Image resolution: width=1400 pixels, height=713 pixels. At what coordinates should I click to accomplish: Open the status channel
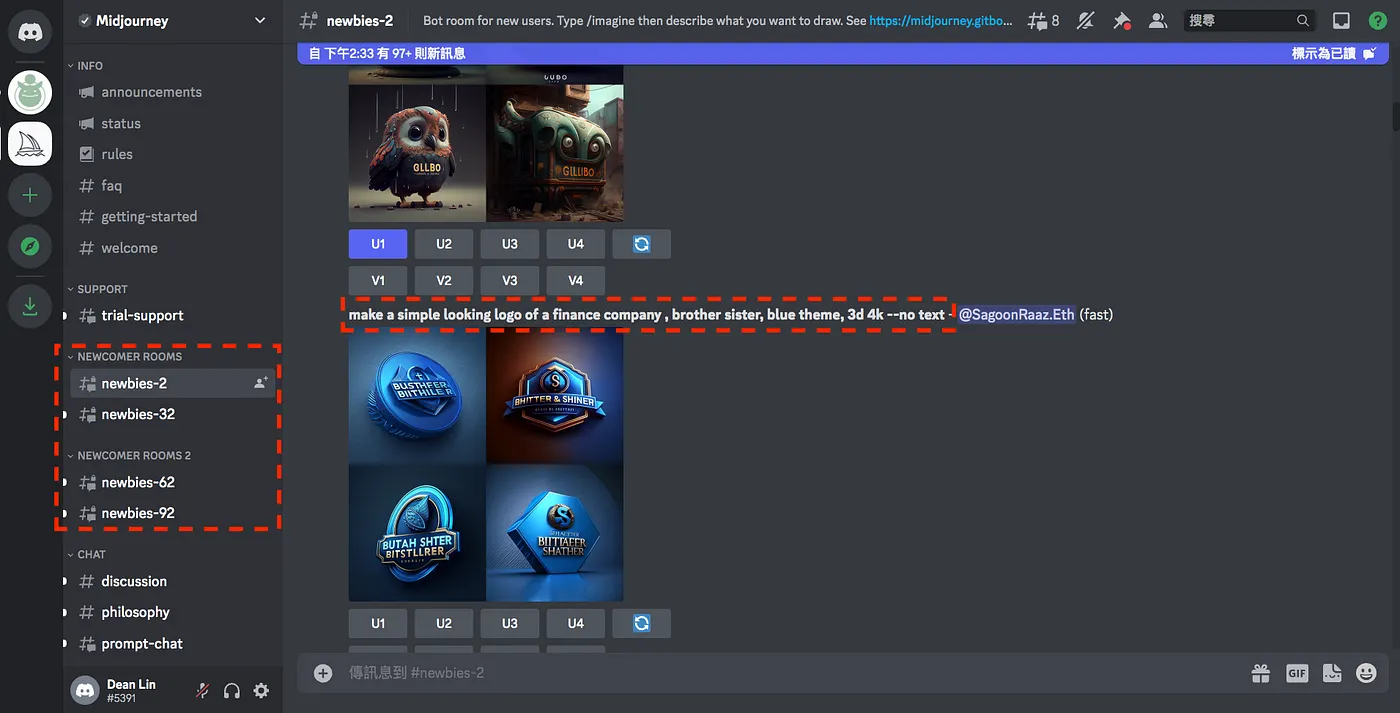pyautogui.click(x=173, y=123)
